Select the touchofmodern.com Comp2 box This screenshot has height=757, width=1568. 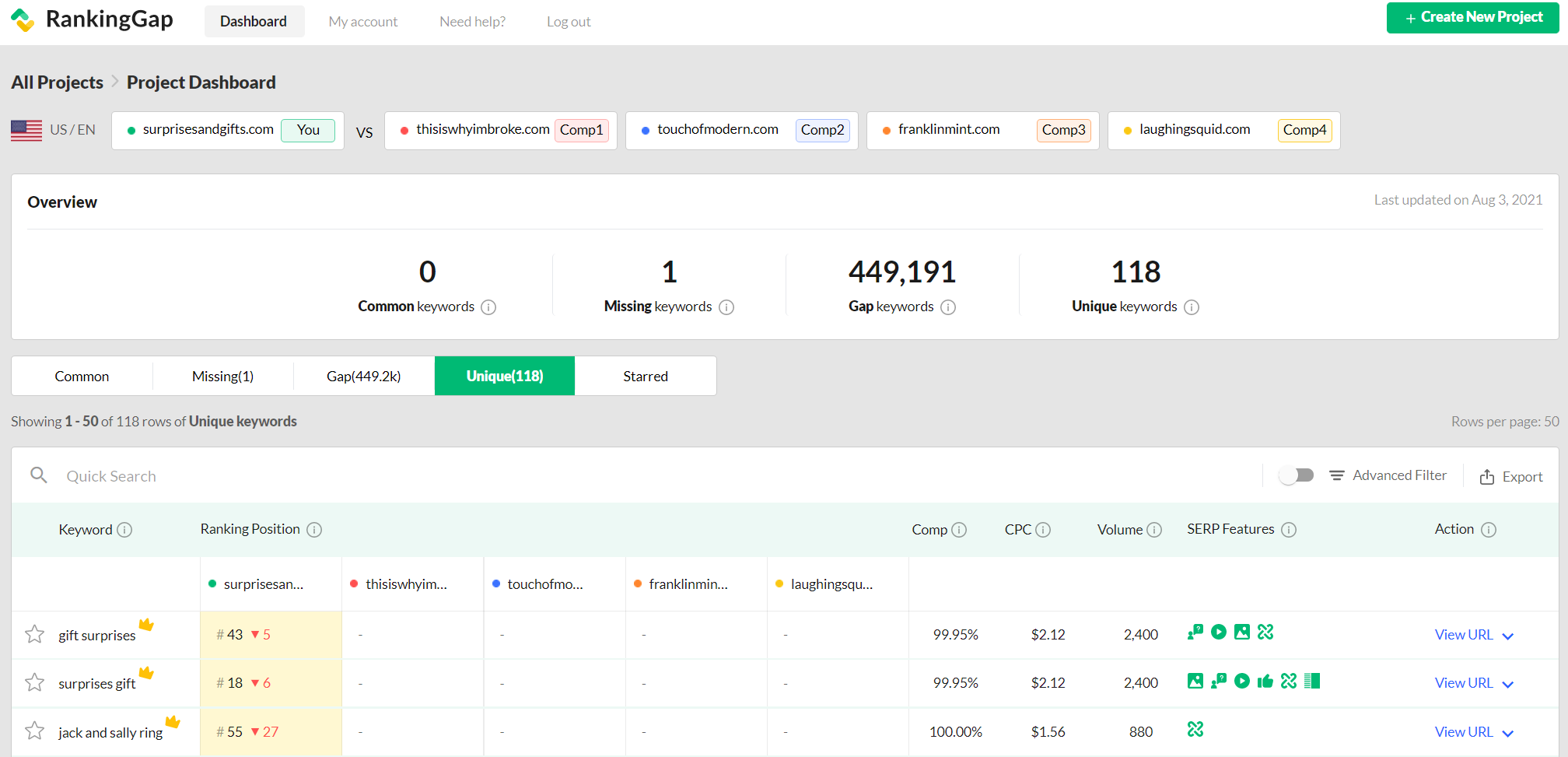[x=742, y=131]
